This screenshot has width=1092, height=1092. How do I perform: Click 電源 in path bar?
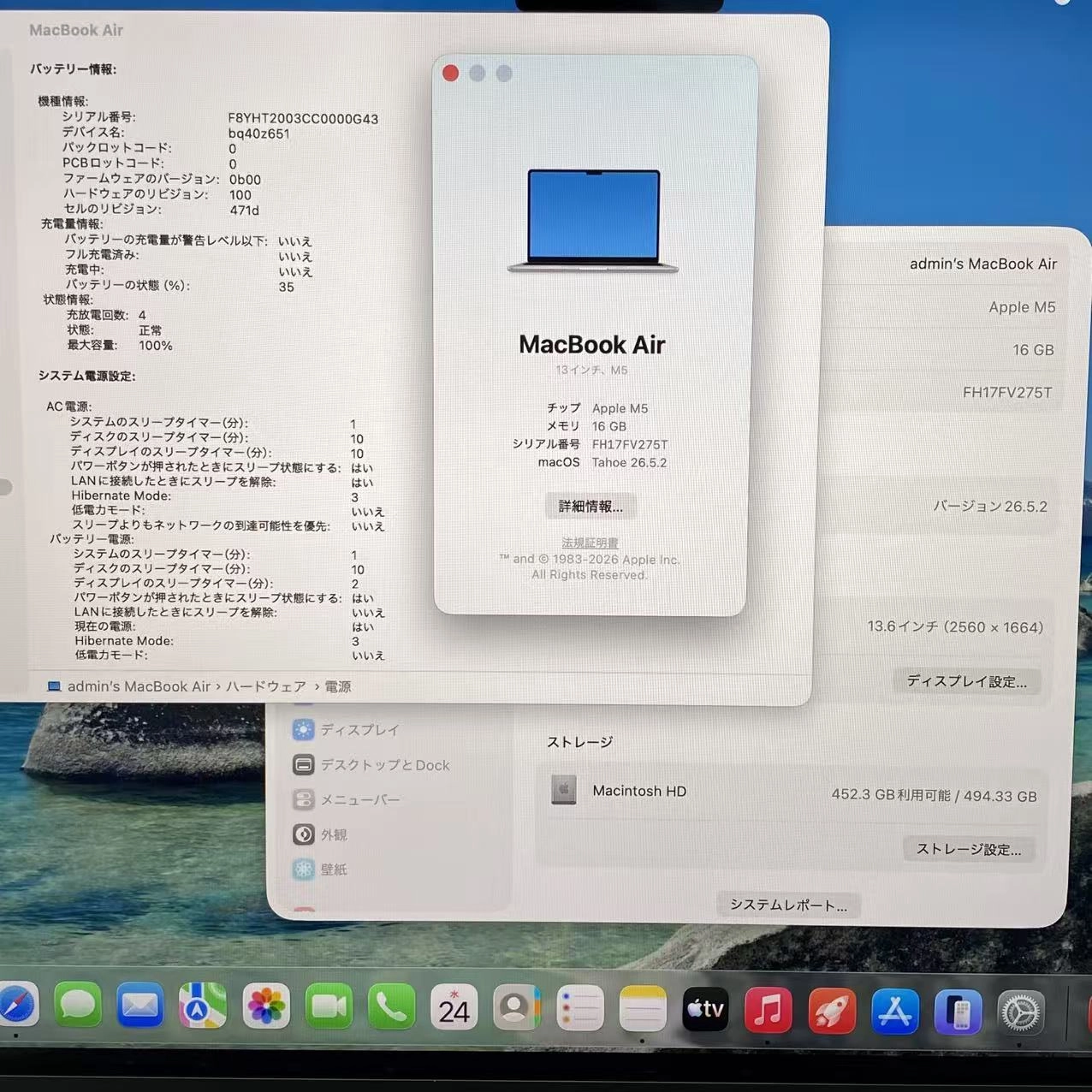tap(337, 686)
